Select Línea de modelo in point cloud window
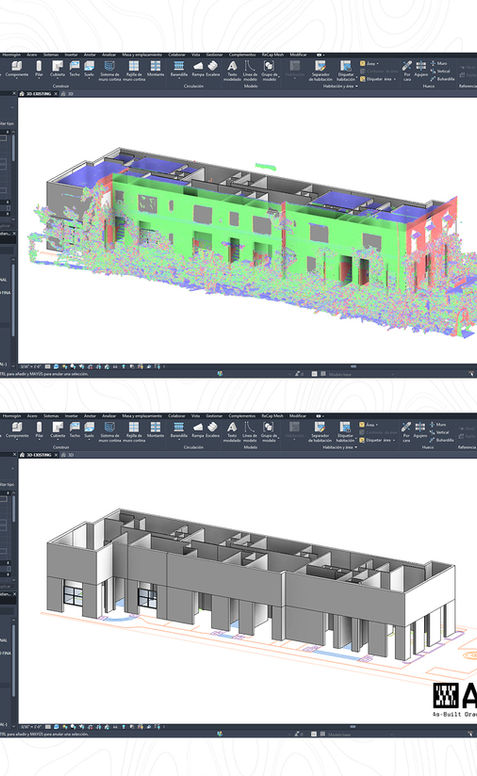477x776 pixels. coord(250,71)
